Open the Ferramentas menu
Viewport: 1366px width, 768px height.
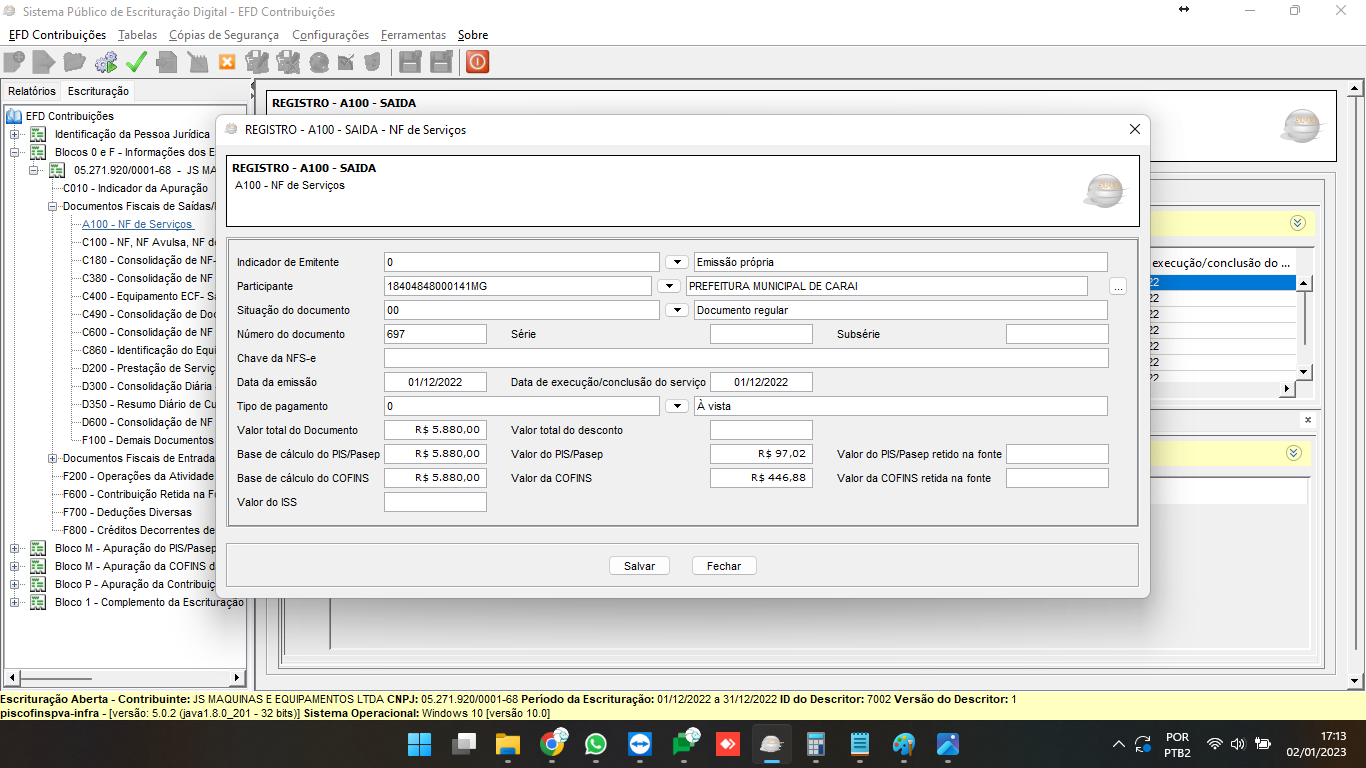pyautogui.click(x=413, y=35)
